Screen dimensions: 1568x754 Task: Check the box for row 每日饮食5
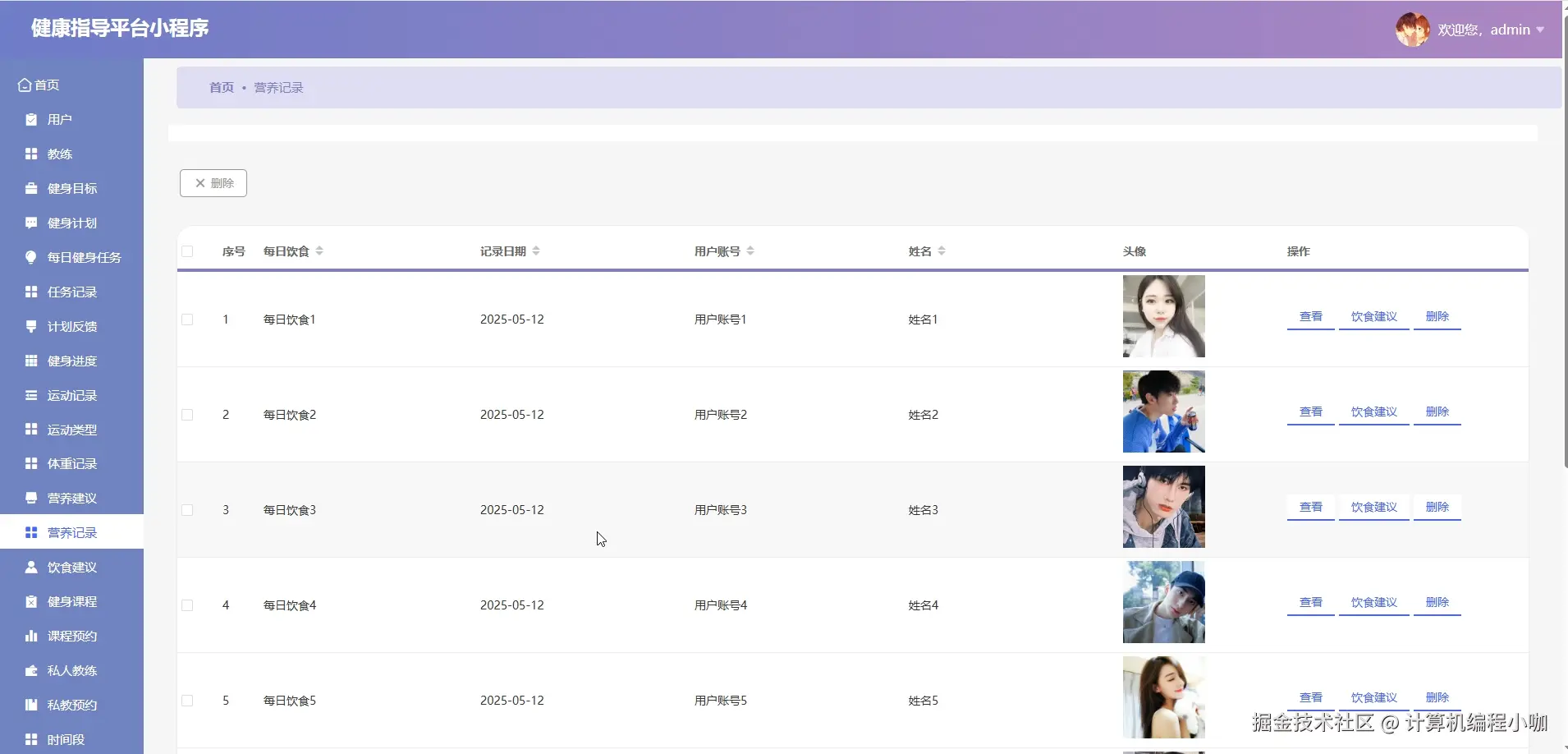187,701
